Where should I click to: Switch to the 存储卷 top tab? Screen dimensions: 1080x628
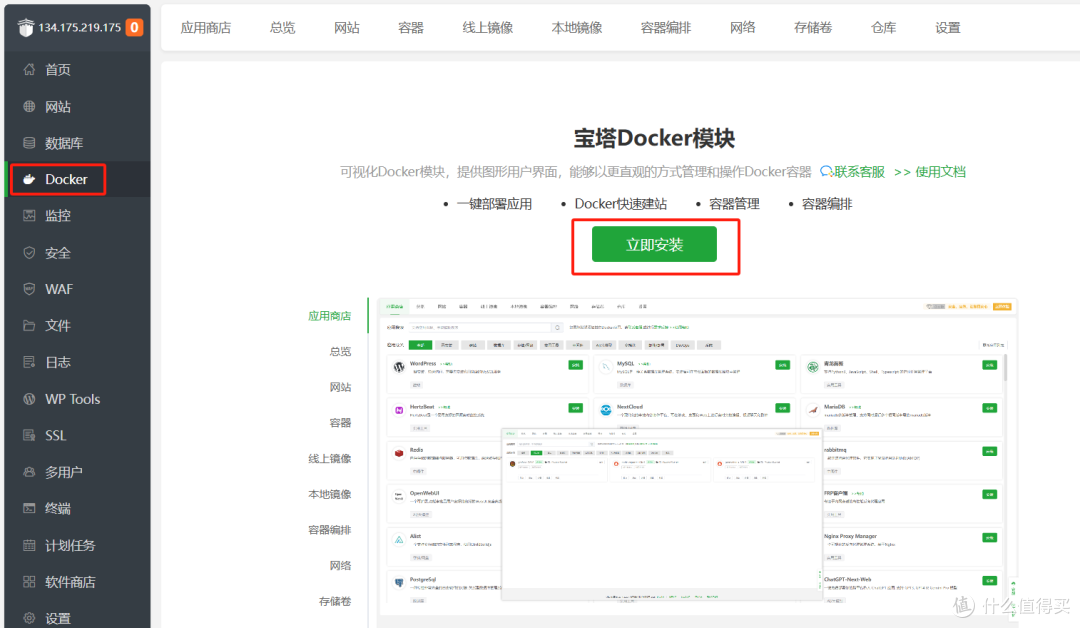[813, 28]
